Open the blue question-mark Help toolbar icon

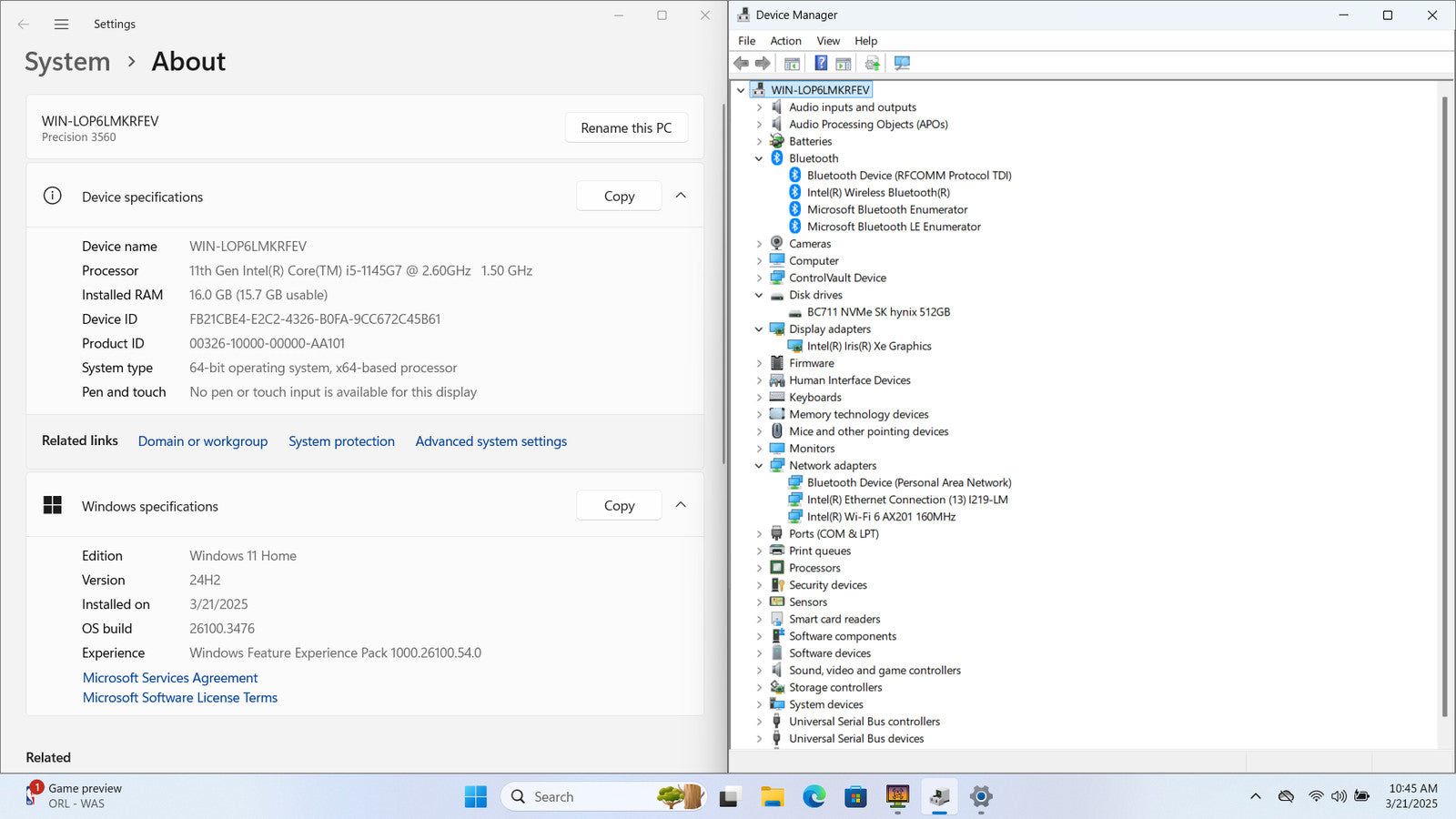821,63
